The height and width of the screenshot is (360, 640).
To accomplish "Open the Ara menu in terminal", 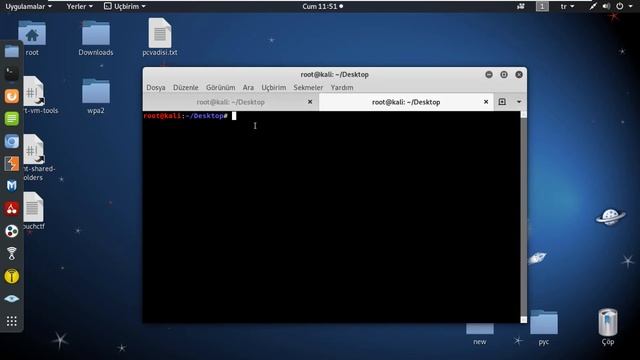I will click(248, 87).
